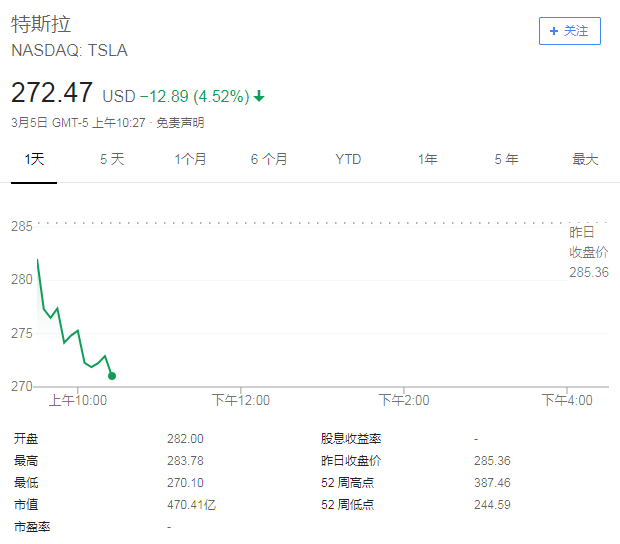The height and width of the screenshot is (544, 620).
Task: Click the 272.47 current price
Action: tap(52, 94)
